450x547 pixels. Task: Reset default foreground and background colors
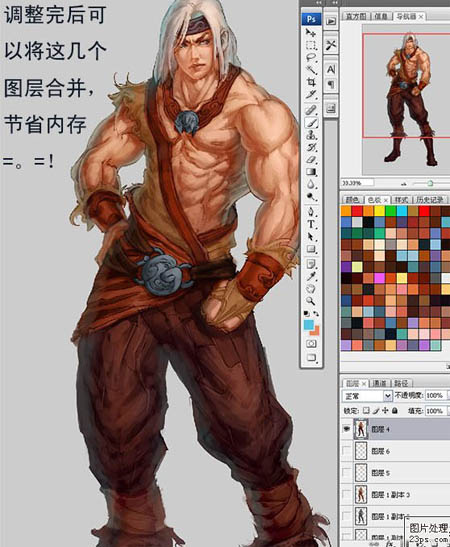[307, 313]
